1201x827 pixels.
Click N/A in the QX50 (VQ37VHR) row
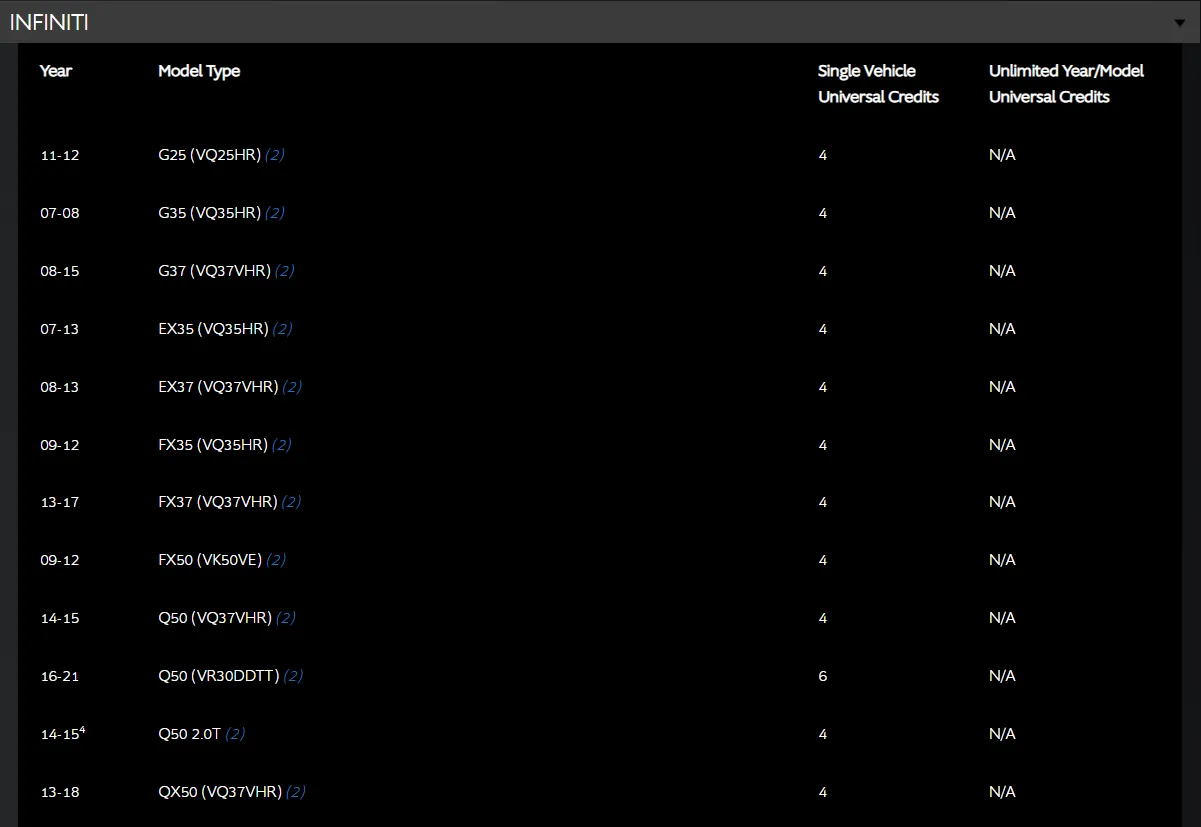1002,792
